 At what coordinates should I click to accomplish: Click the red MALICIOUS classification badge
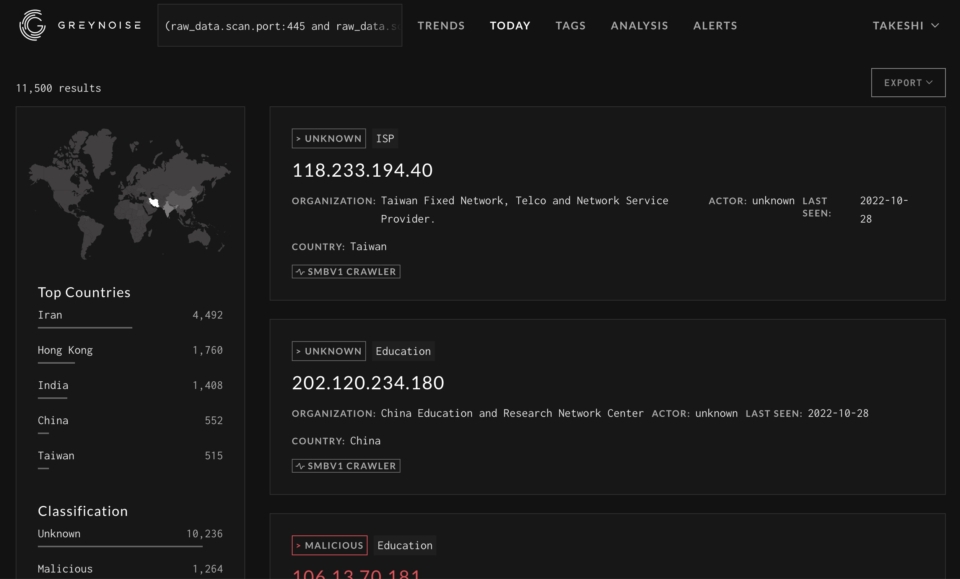click(x=329, y=545)
